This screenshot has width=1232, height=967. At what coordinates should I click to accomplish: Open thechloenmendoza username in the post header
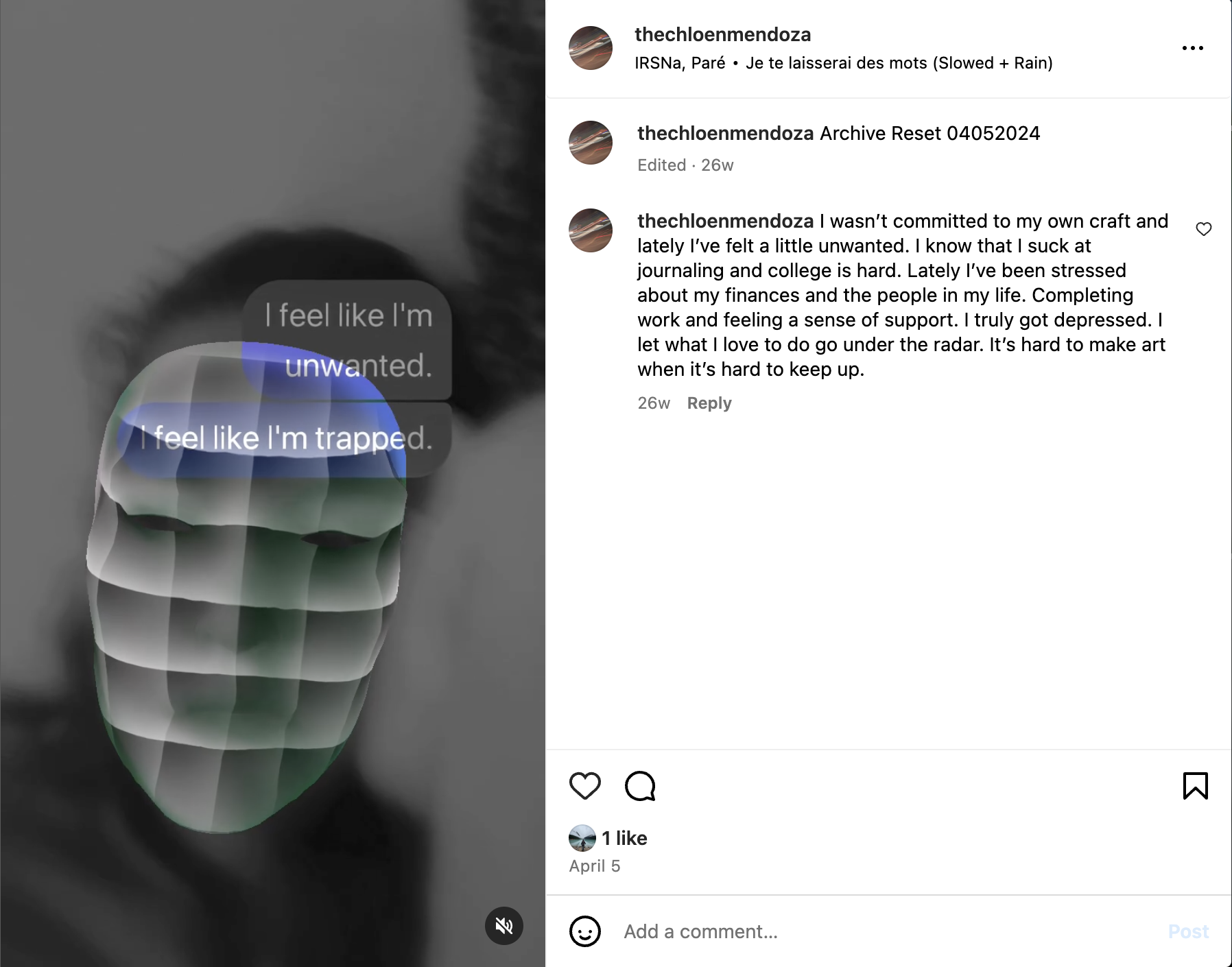723,34
